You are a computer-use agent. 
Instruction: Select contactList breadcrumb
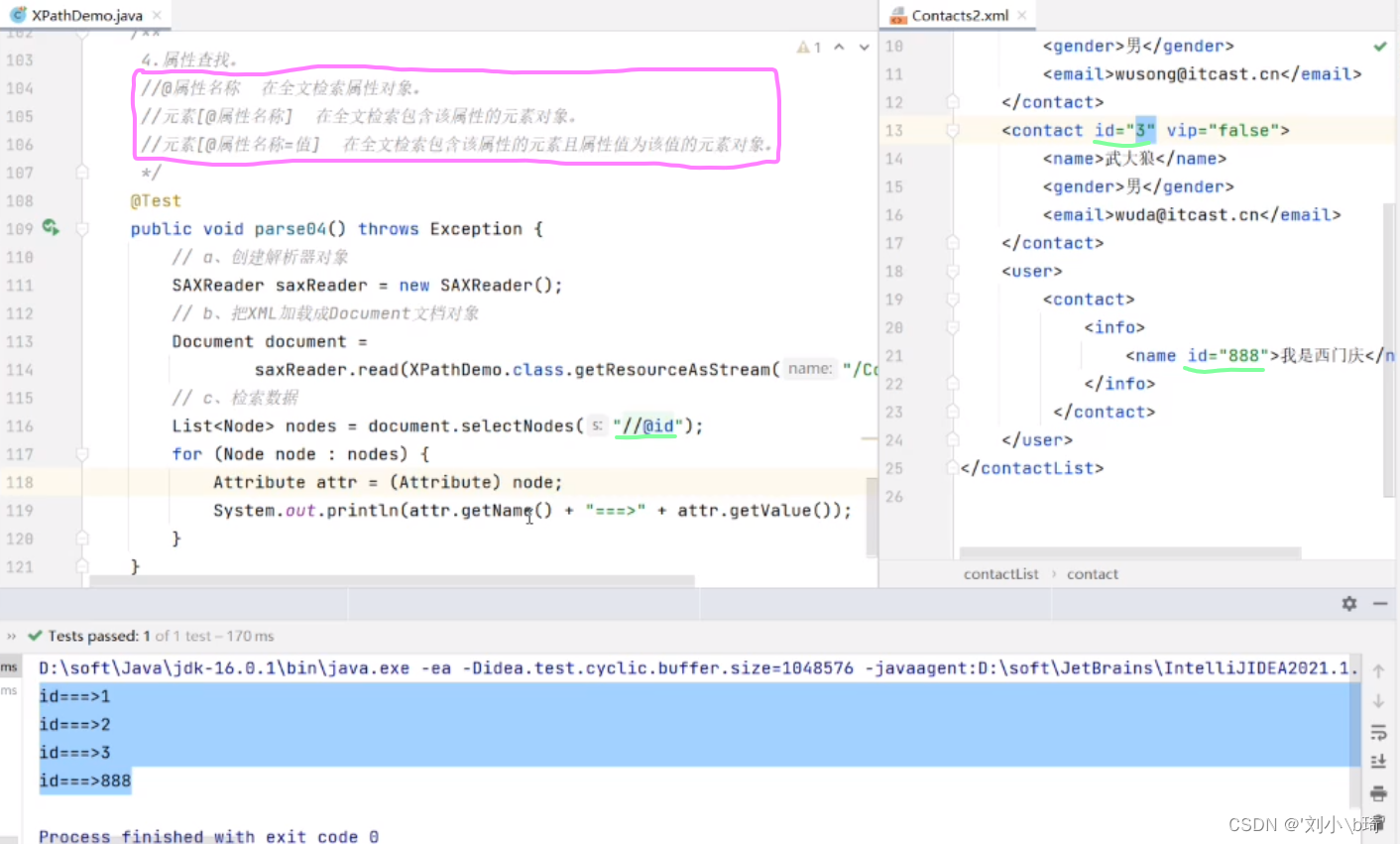coord(1000,574)
